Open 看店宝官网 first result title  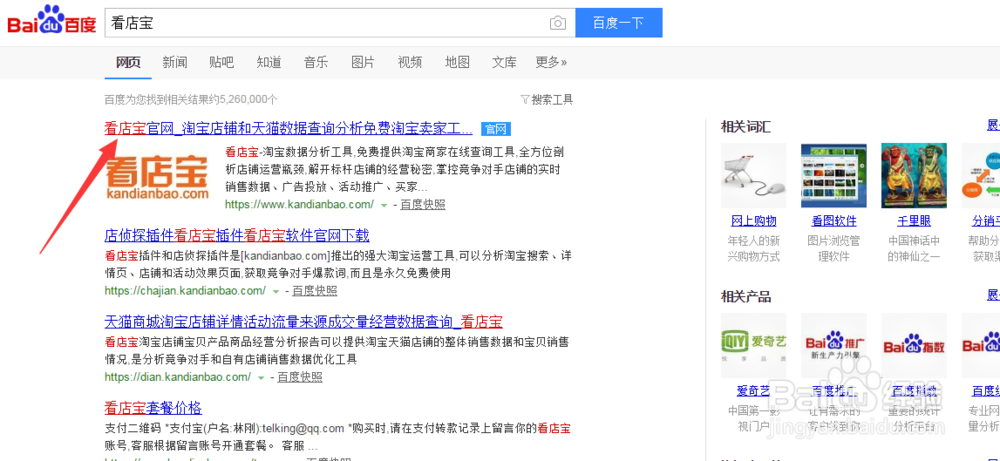288,129
